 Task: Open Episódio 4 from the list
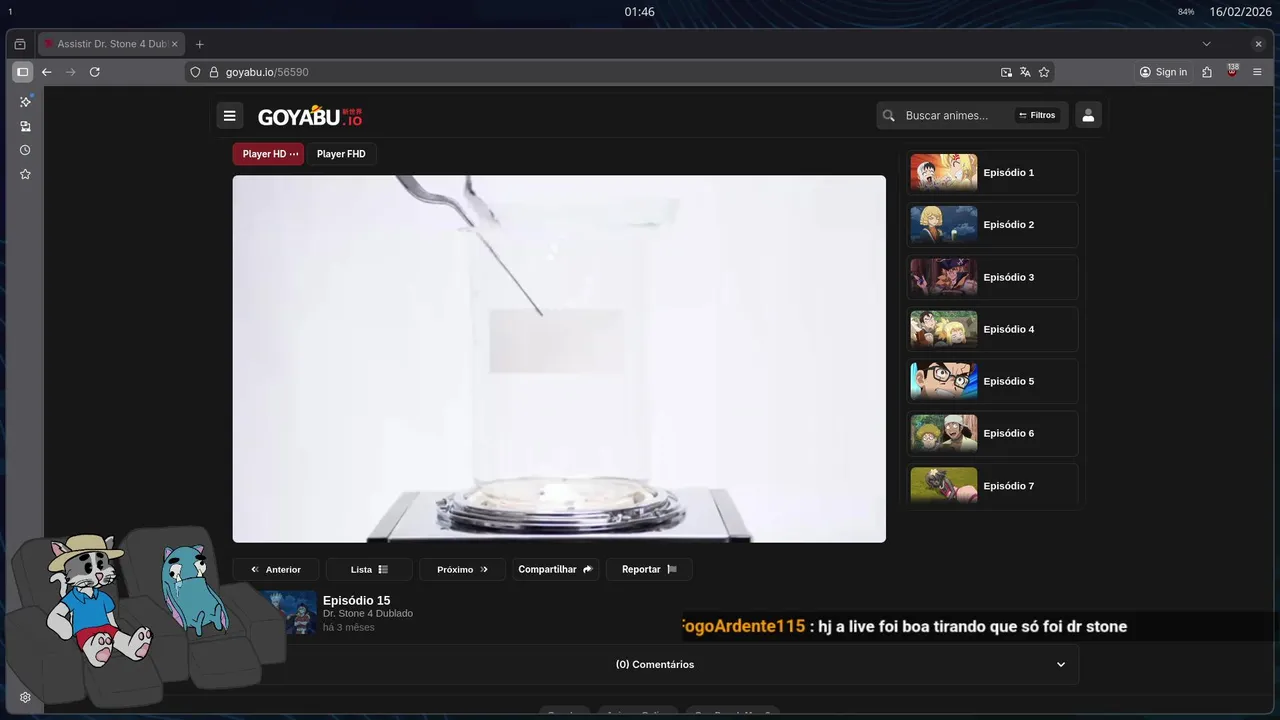click(x=993, y=329)
